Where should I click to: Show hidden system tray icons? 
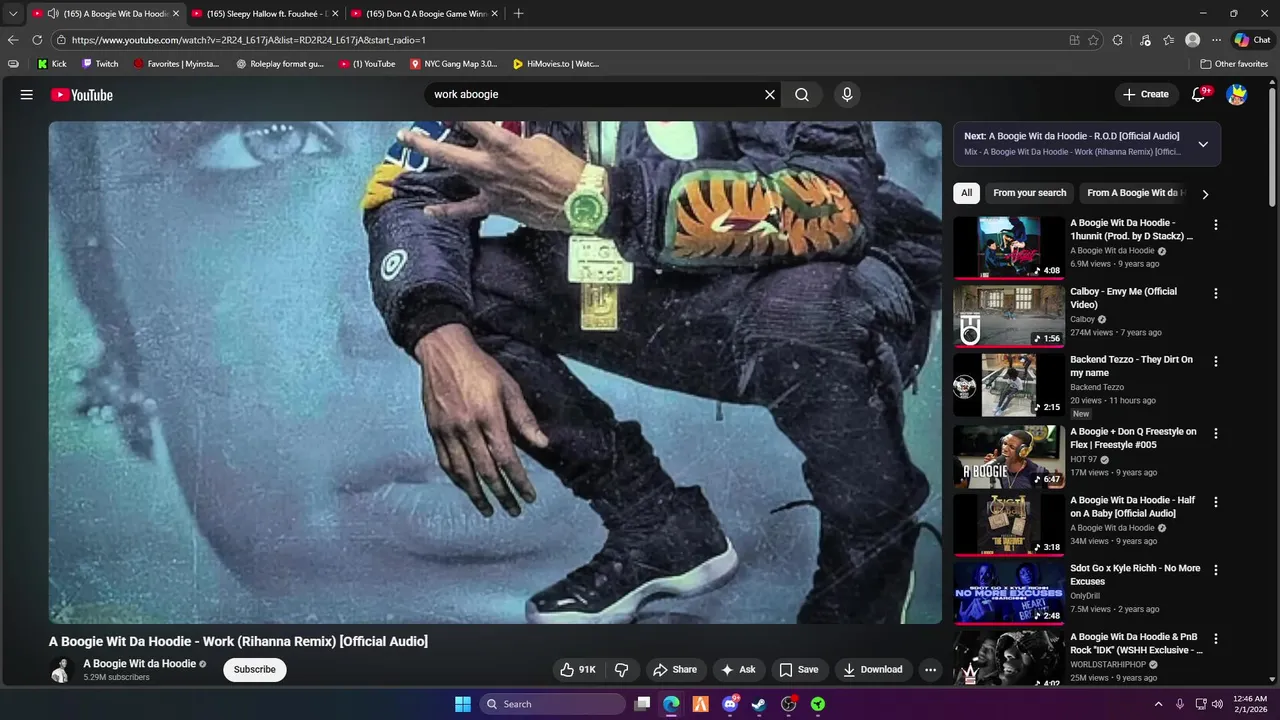tap(1159, 704)
